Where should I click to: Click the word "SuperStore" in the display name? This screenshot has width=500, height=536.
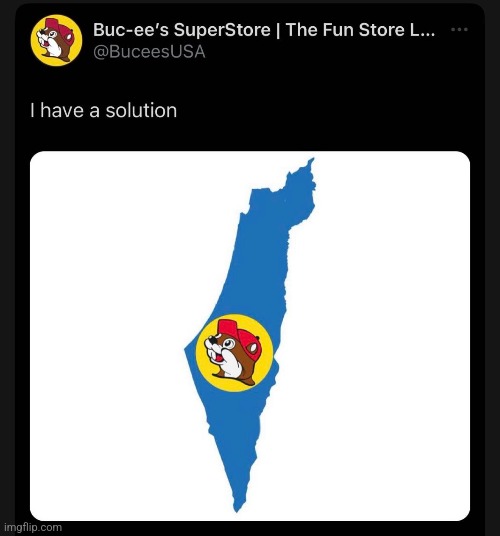tap(222, 30)
